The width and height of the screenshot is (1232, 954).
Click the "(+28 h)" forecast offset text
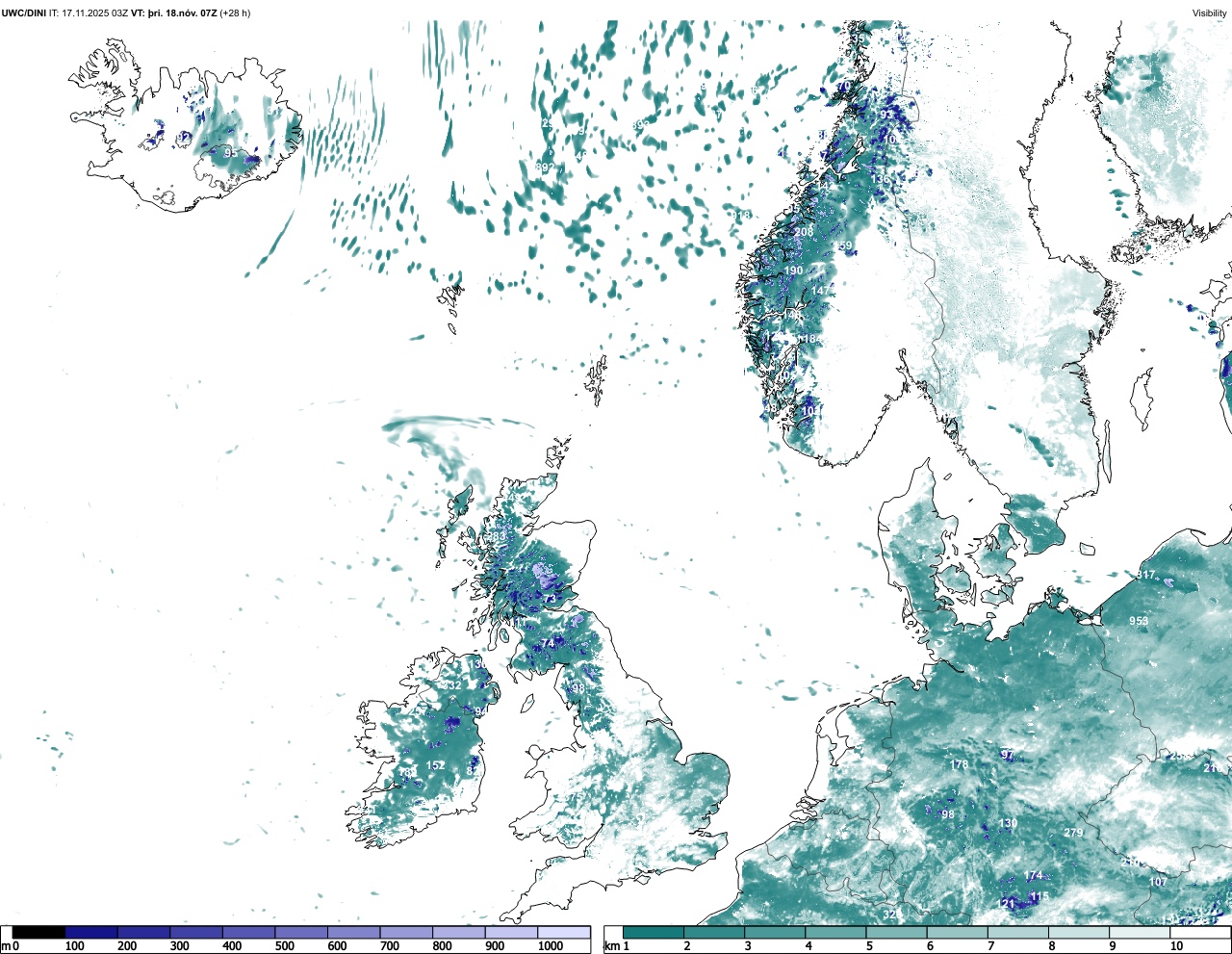[x=236, y=13]
